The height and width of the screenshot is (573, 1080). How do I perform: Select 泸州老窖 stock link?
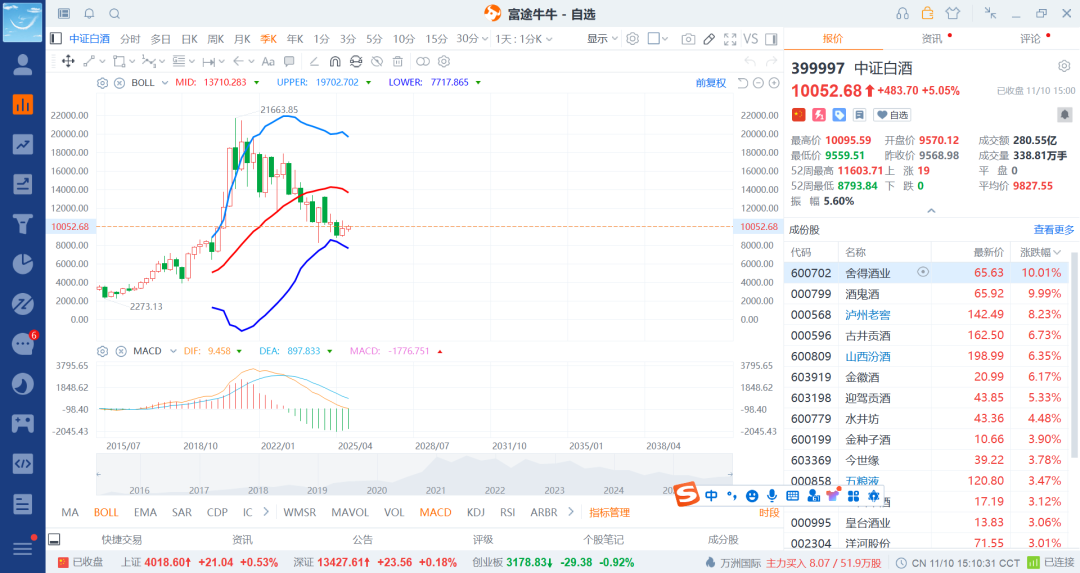[868, 314]
